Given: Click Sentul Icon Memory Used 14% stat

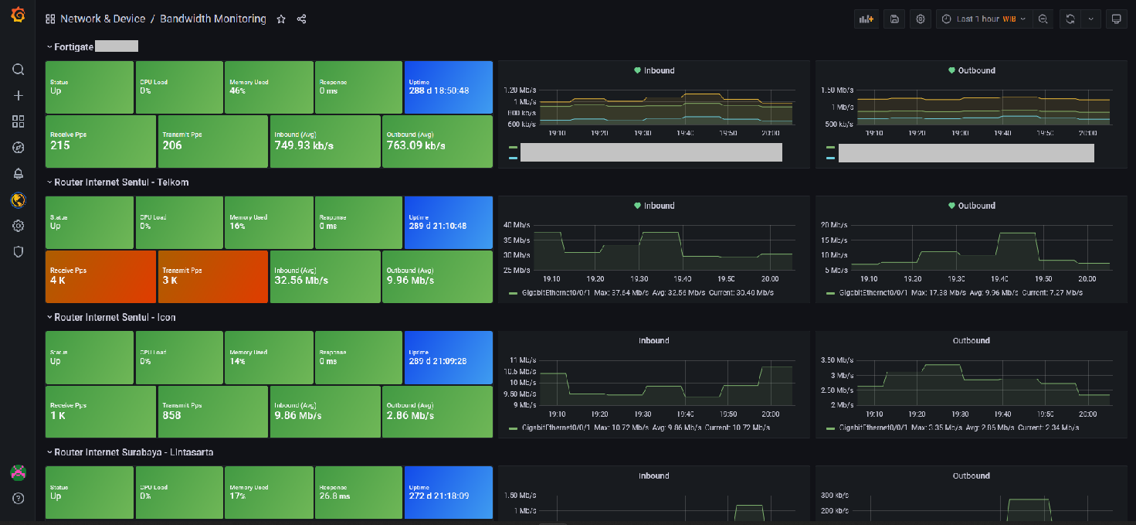Looking at the screenshot, I should tap(269, 357).
